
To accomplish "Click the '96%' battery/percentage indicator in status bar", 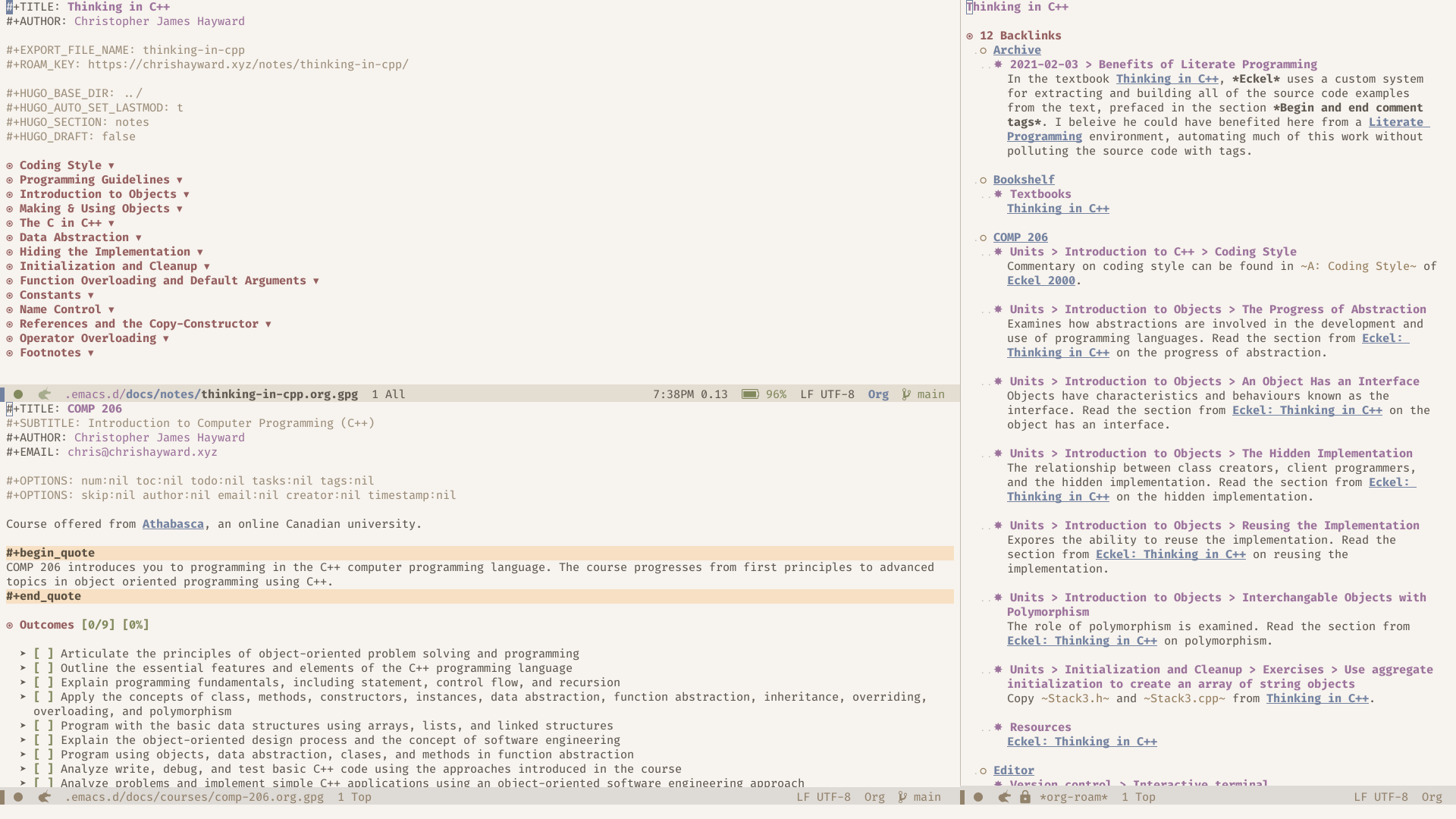I will coord(777,393).
